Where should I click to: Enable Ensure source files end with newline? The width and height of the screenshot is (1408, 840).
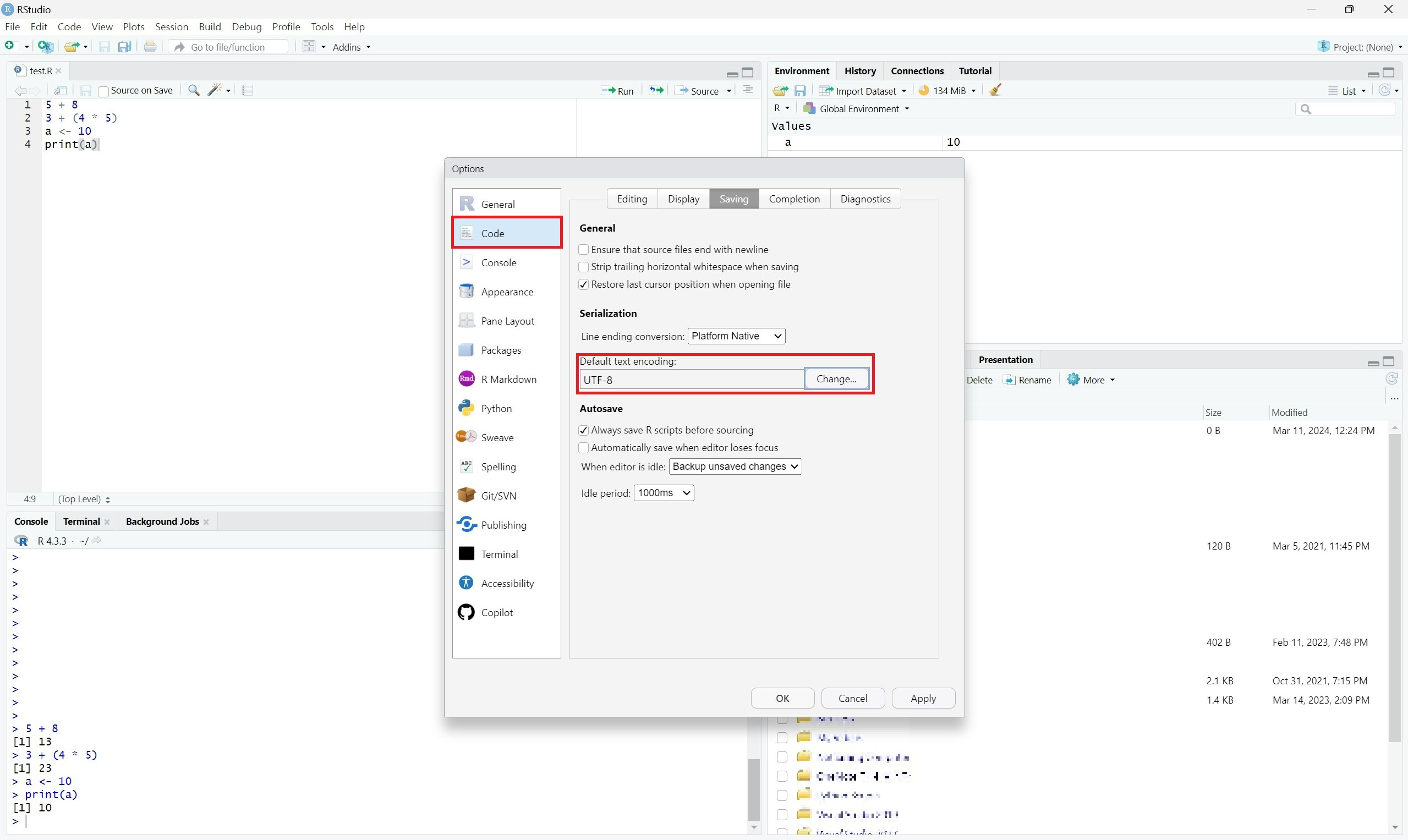tap(584, 250)
